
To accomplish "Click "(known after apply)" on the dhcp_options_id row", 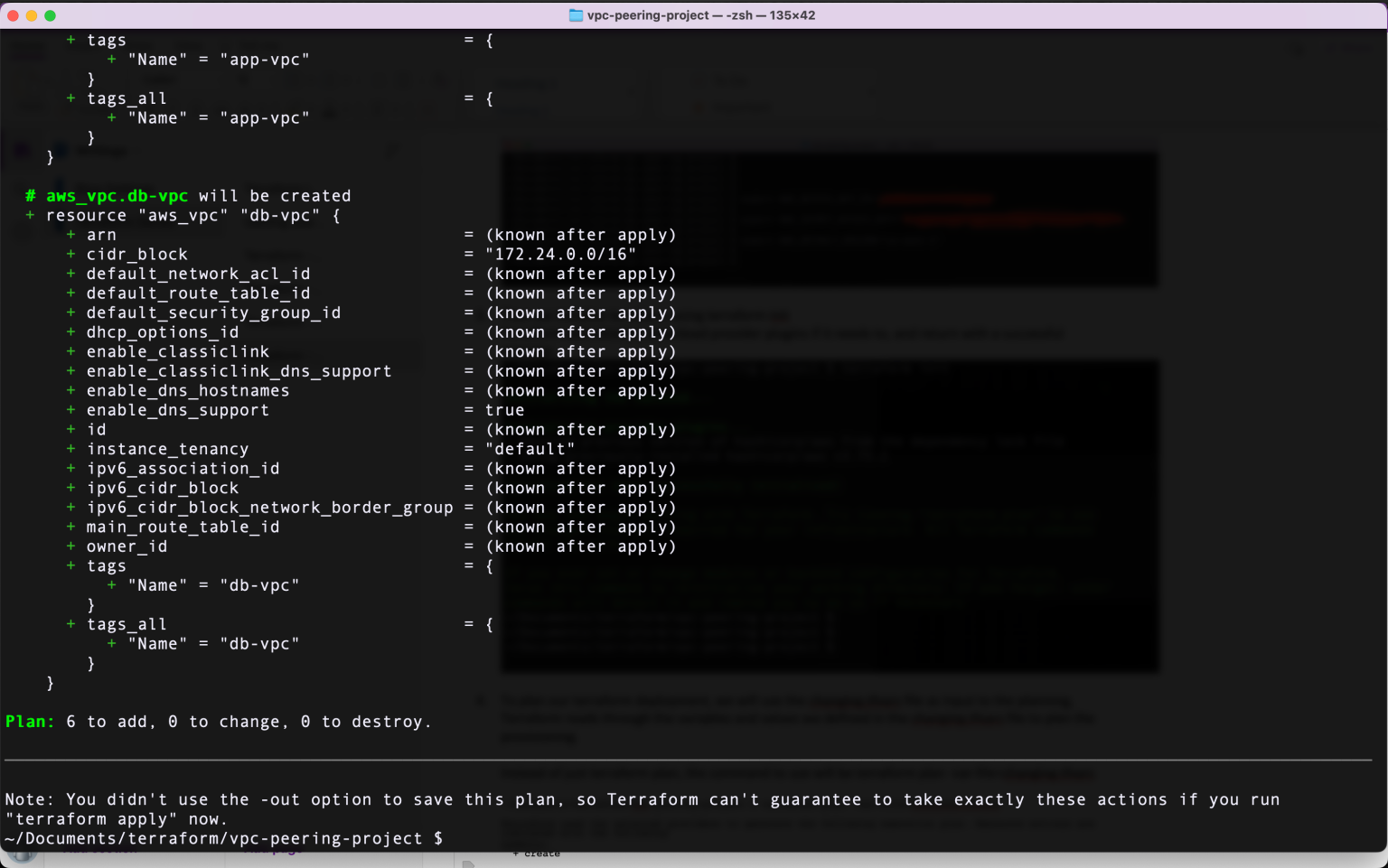I will [x=580, y=332].
